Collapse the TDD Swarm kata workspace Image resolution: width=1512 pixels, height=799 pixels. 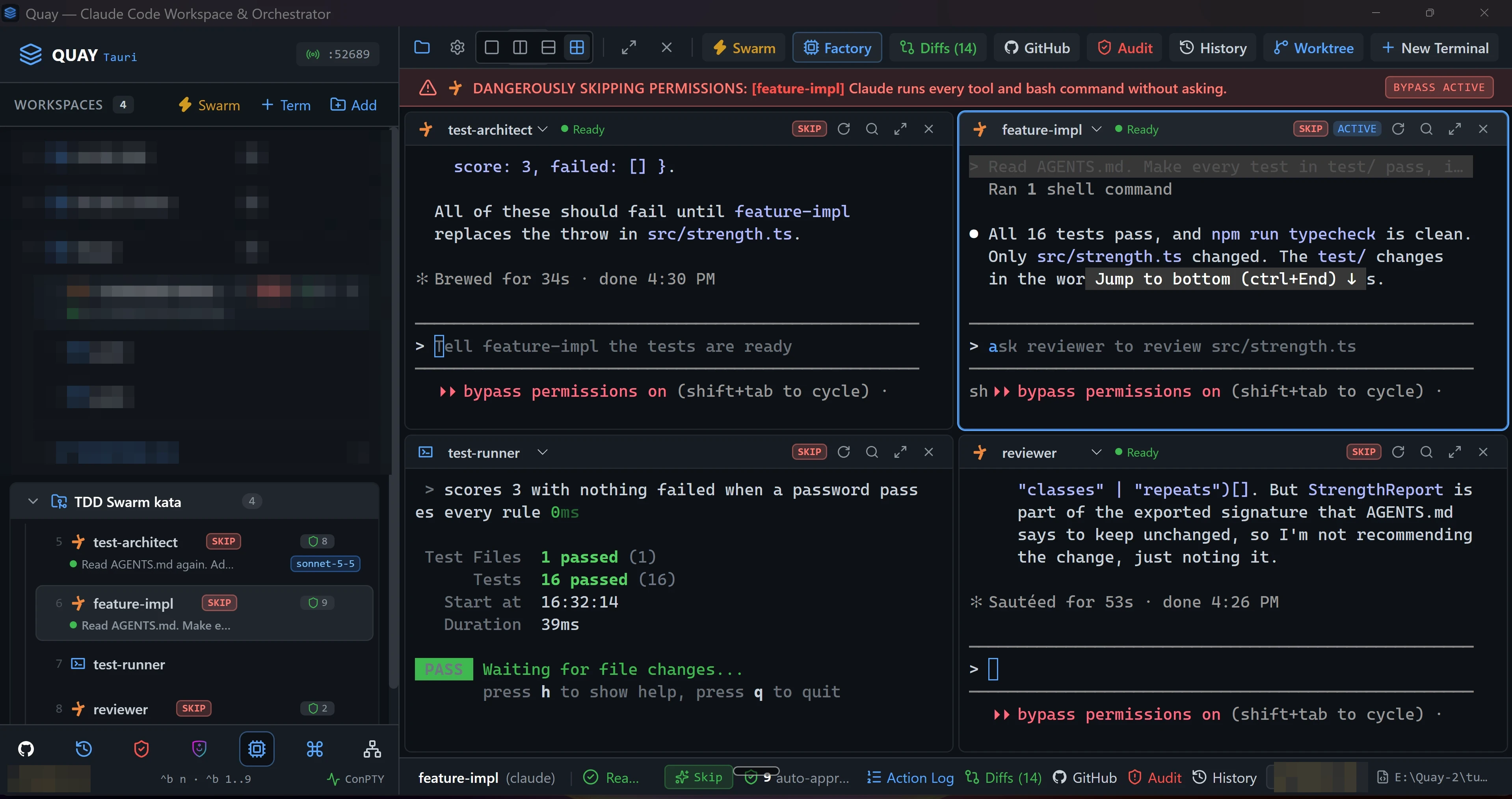(33, 501)
